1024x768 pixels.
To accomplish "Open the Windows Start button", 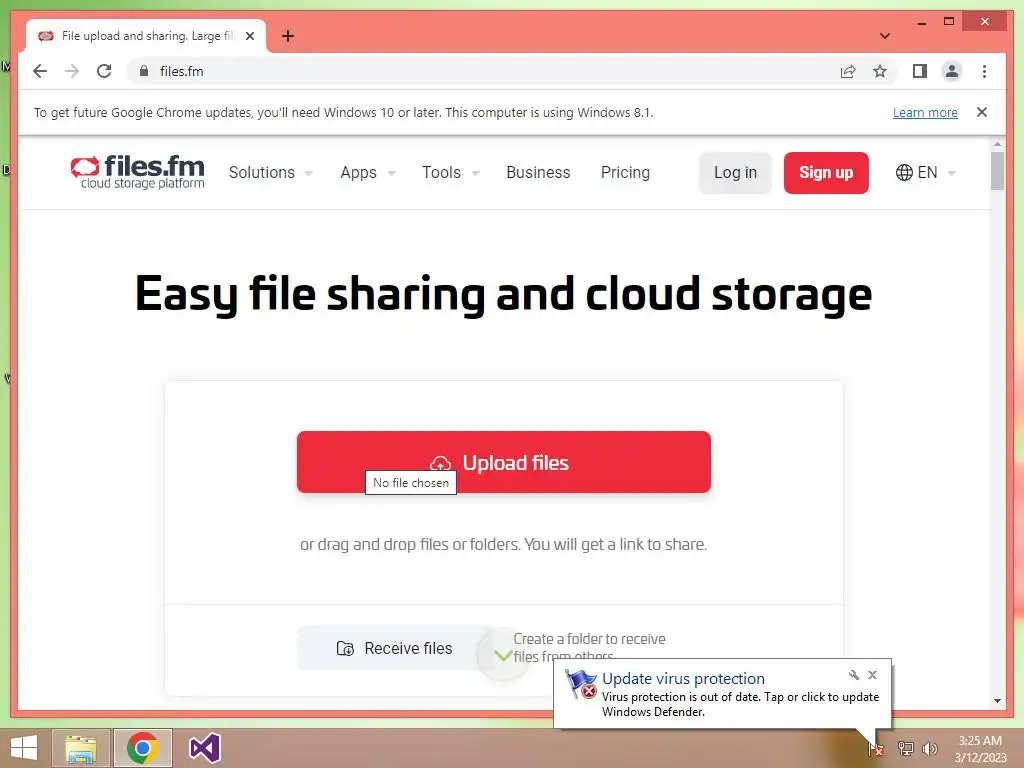I will [x=24, y=748].
